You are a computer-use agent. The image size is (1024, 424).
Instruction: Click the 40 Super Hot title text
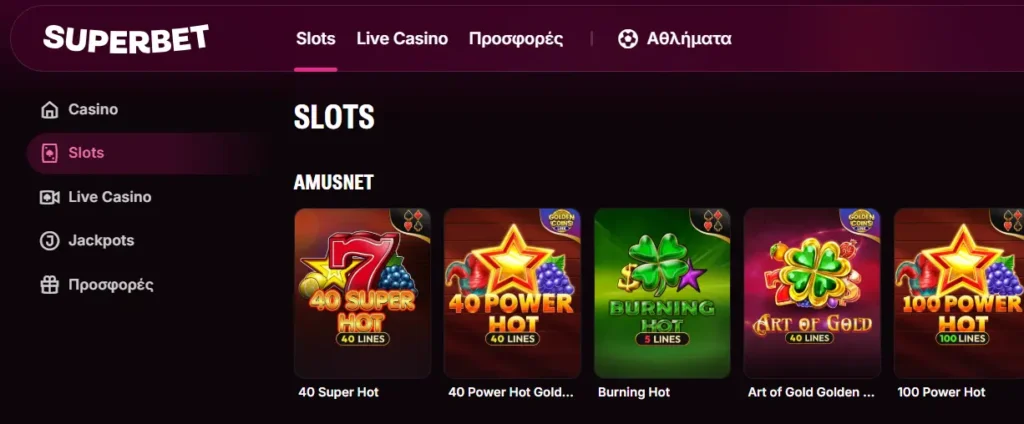[338, 393]
